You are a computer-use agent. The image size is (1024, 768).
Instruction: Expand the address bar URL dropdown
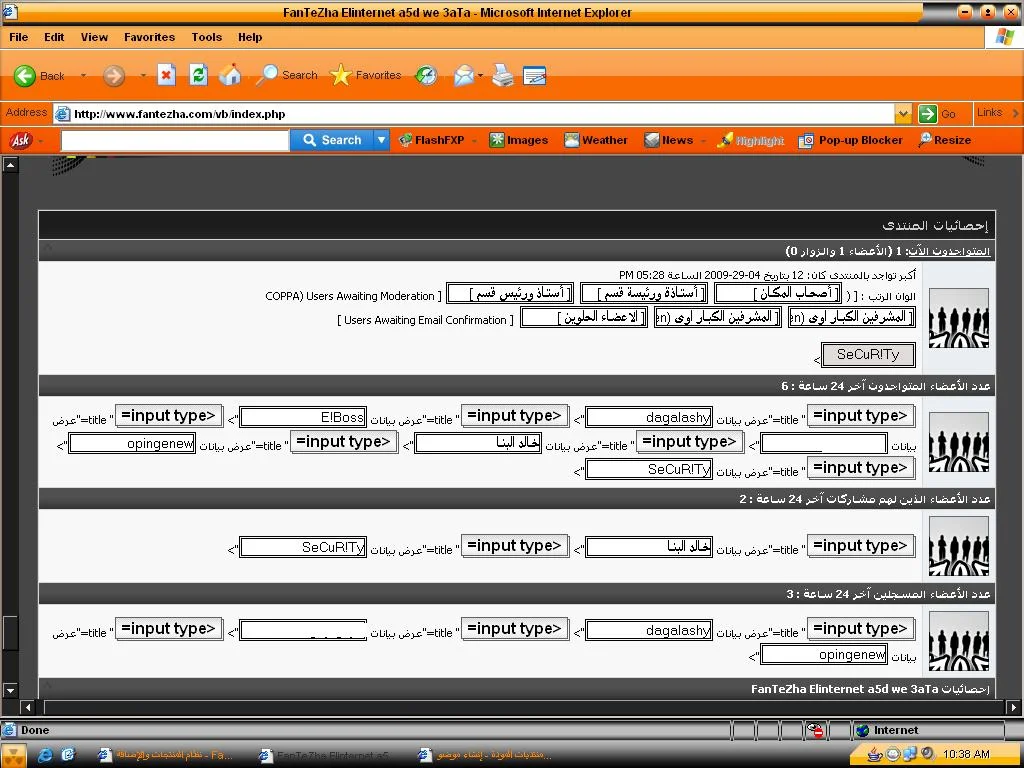[x=903, y=114]
